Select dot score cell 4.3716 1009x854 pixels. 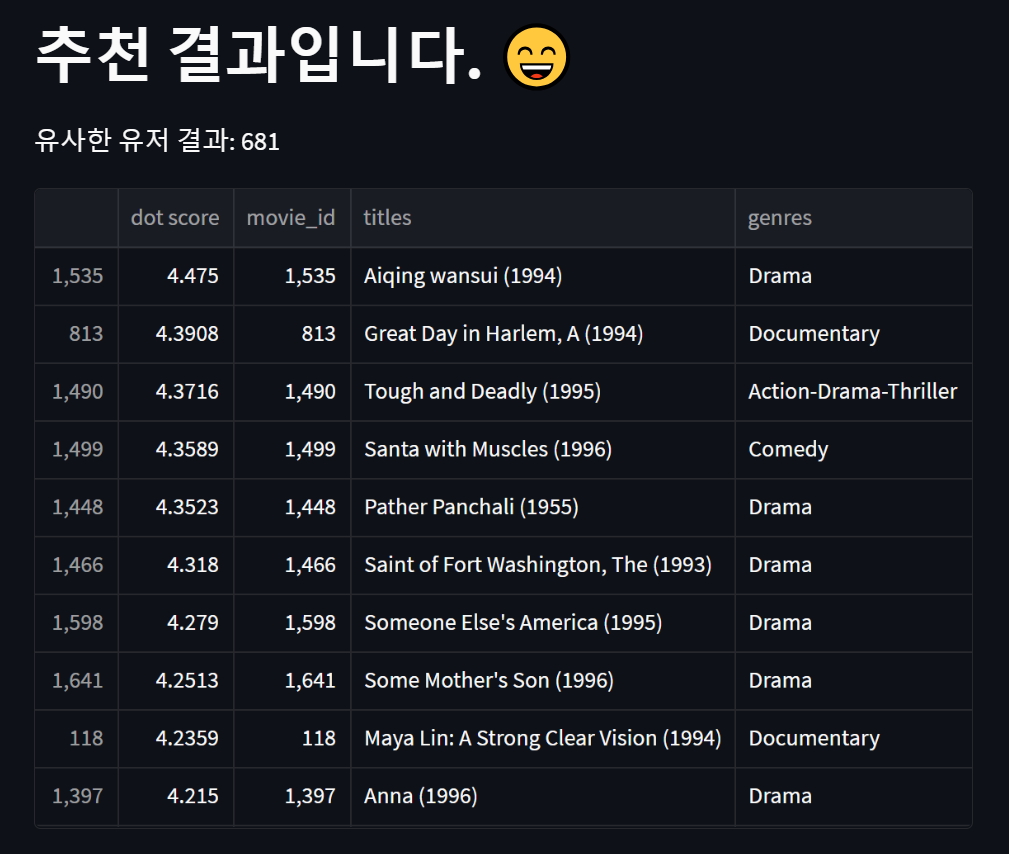click(x=176, y=392)
